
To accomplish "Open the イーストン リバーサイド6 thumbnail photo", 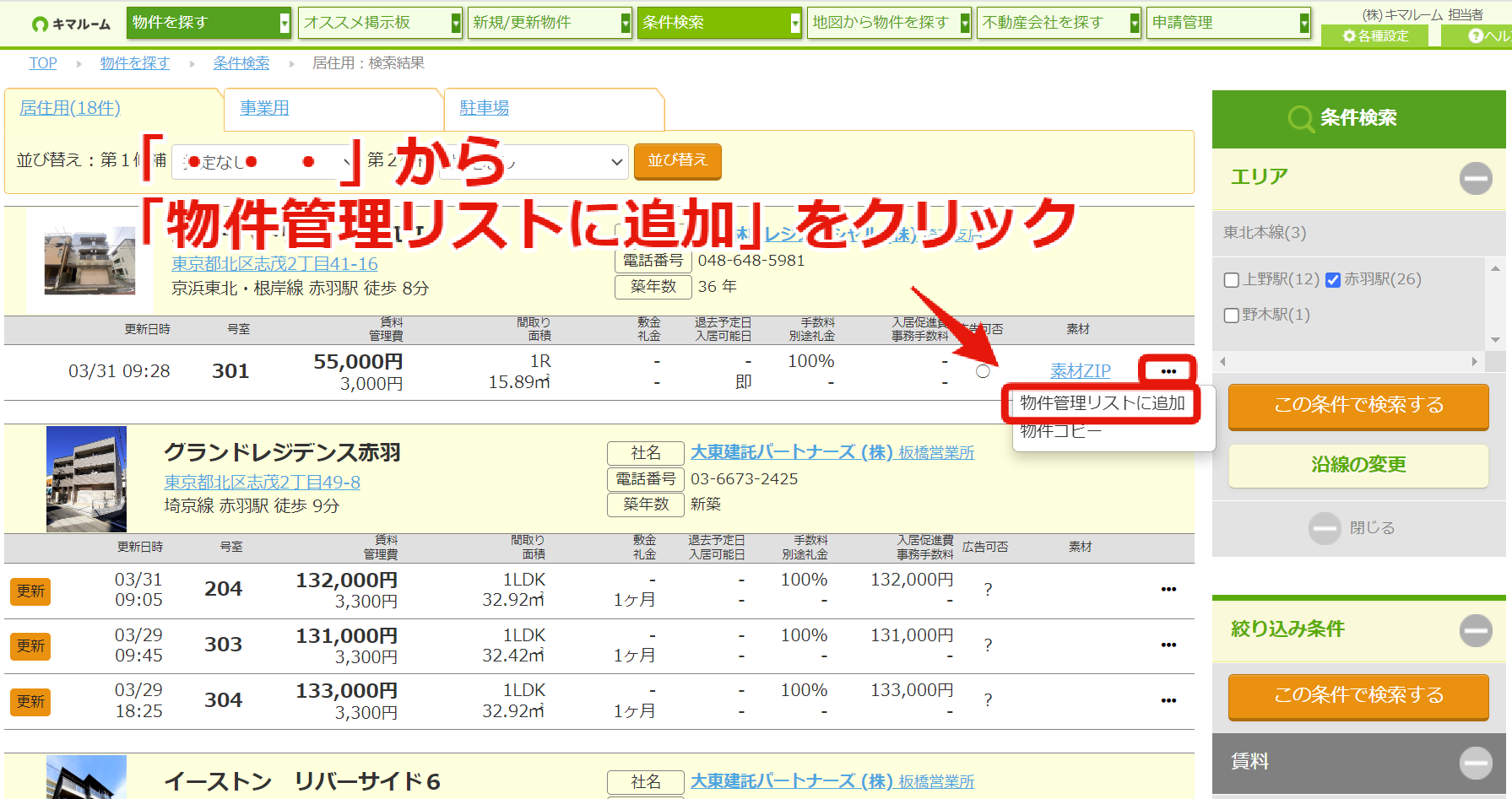I will (x=86, y=777).
